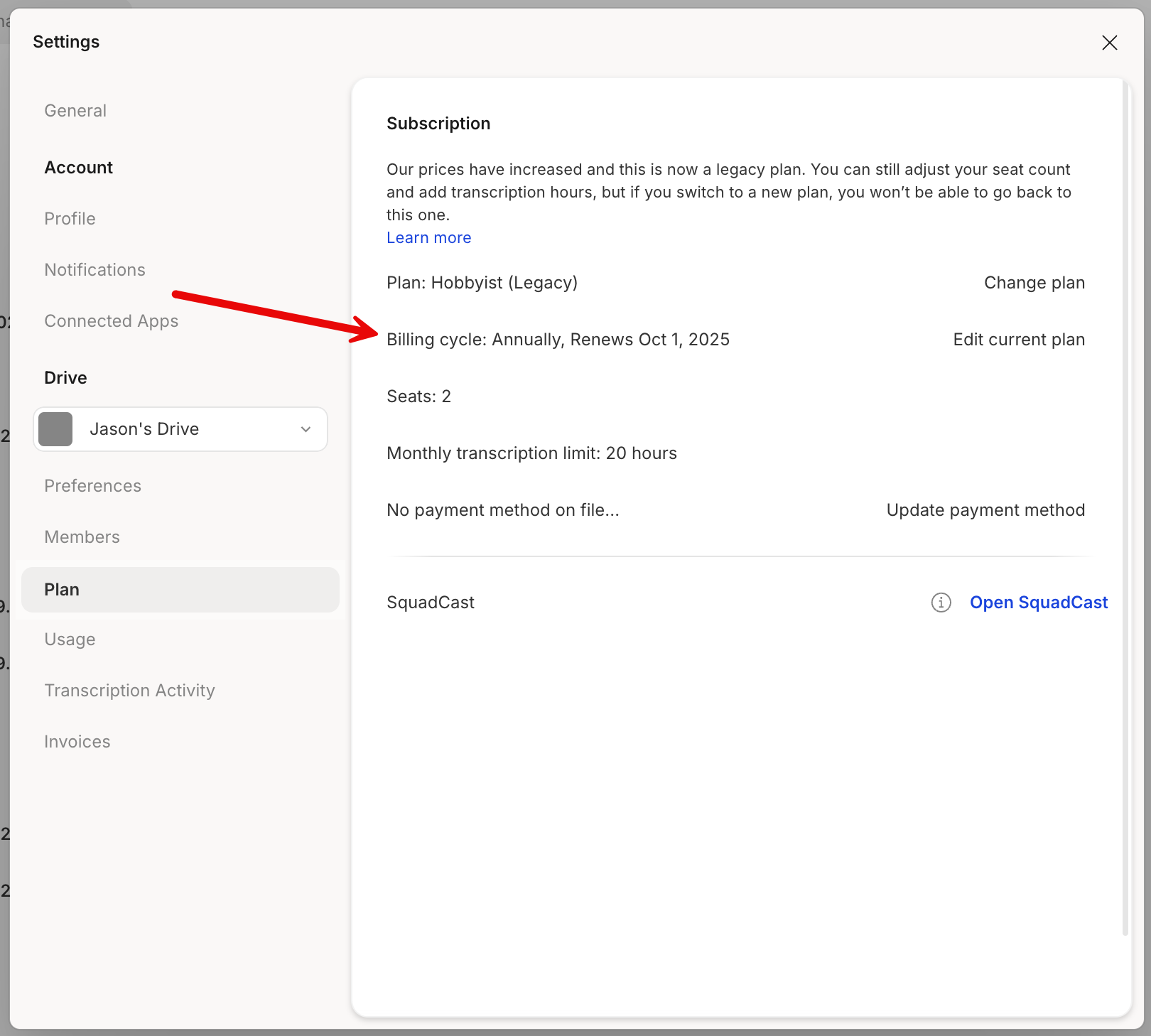Screen dimensions: 1151x1036
Task: View Invoices section
Action: [x=77, y=742]
